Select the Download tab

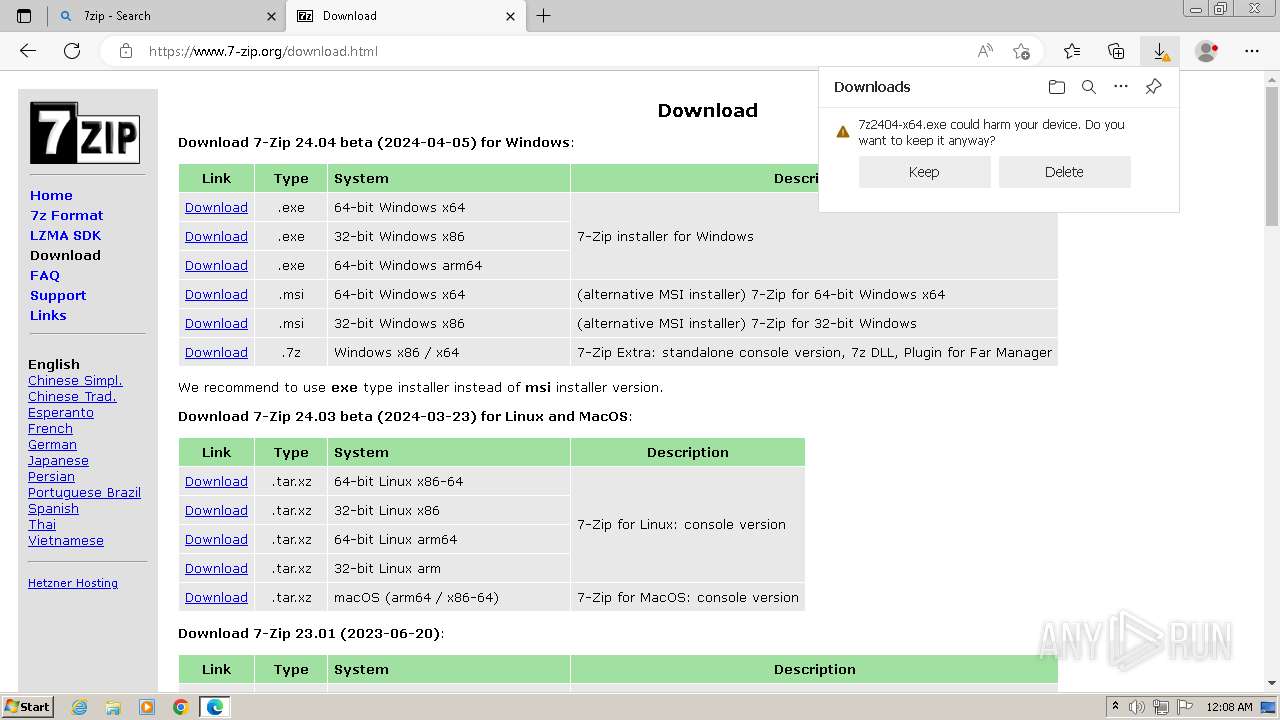point(406,16)
